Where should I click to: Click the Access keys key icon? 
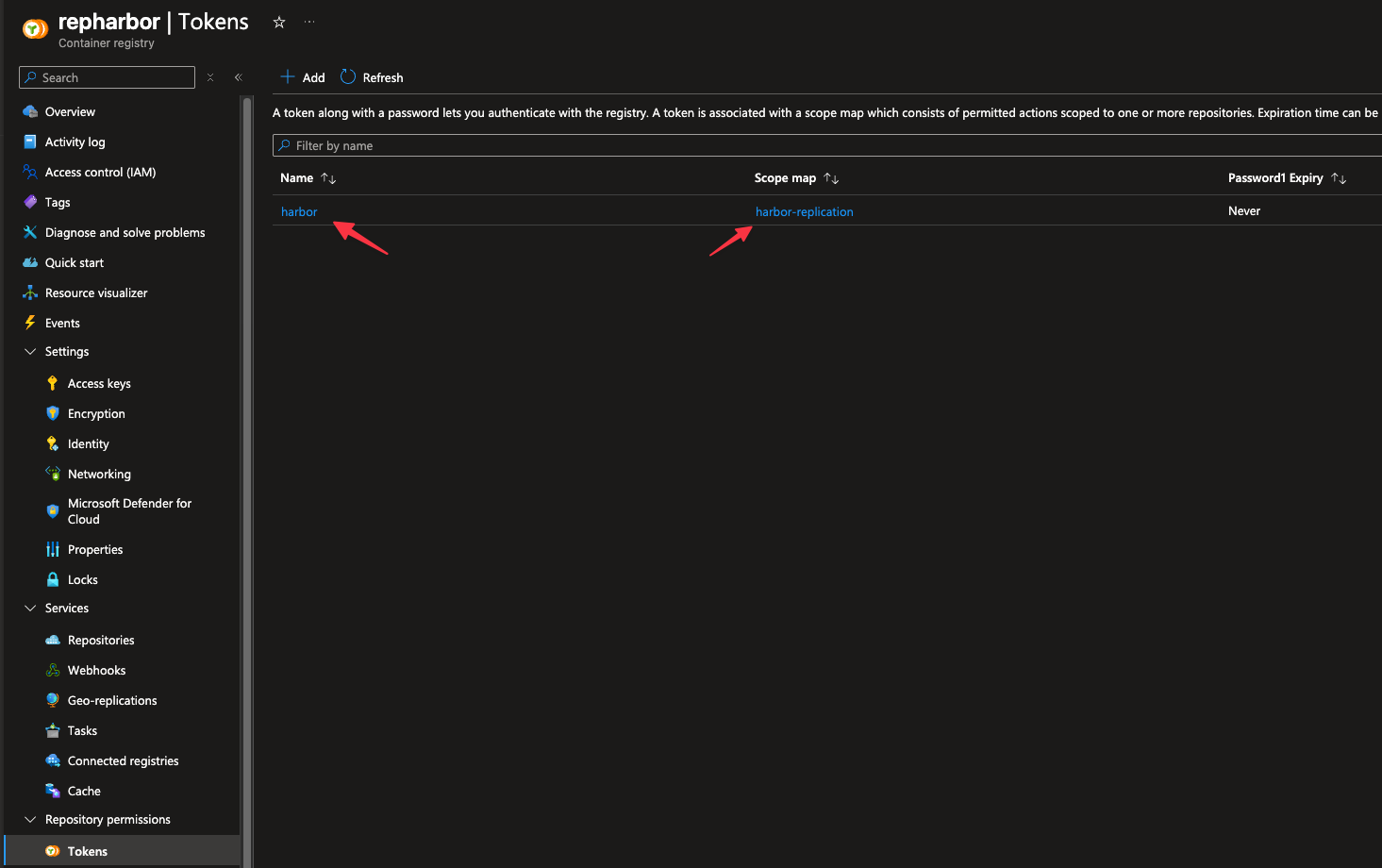[x=53, y=383]
